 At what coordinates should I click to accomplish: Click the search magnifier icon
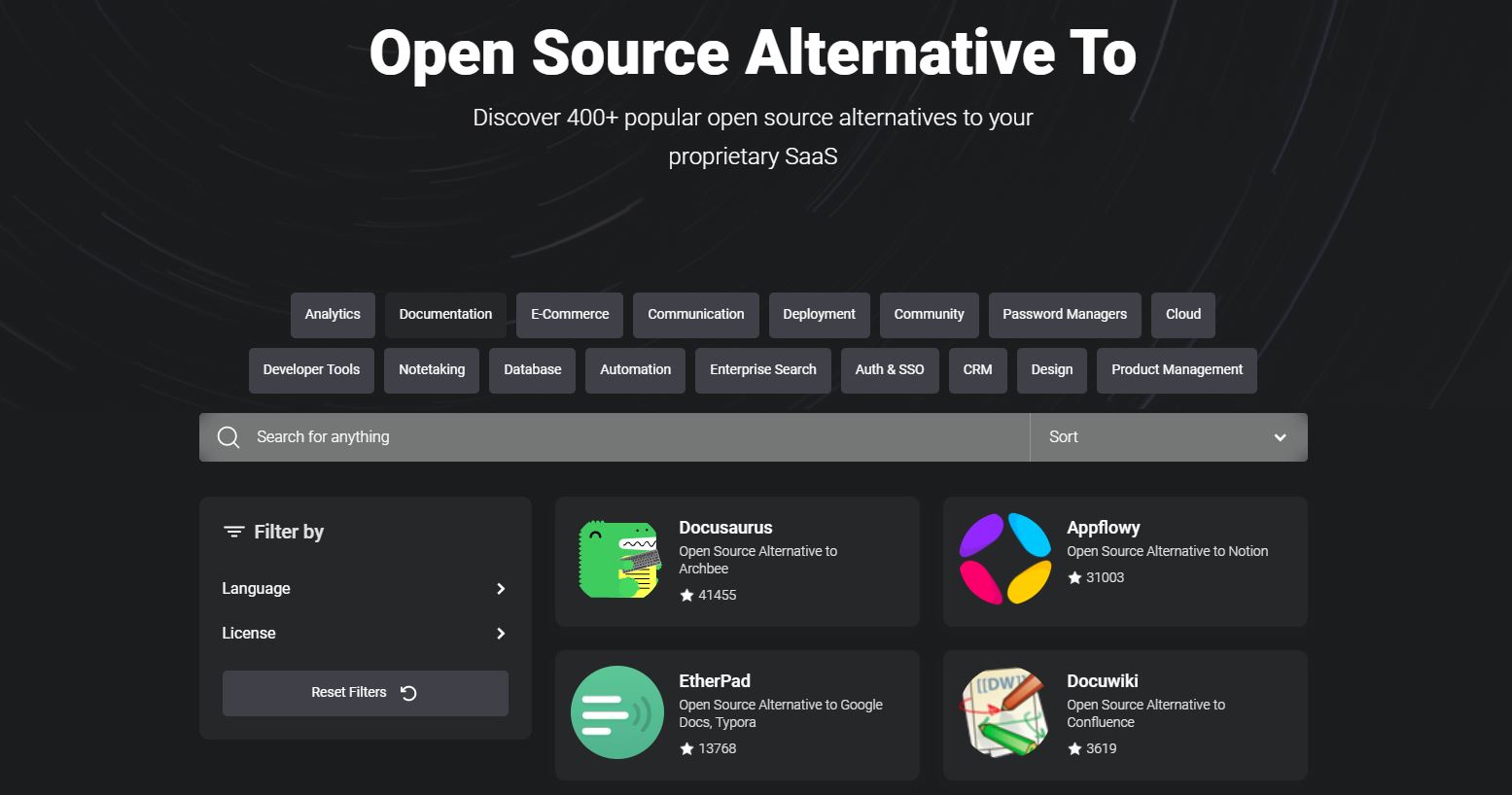coord(229,437)
